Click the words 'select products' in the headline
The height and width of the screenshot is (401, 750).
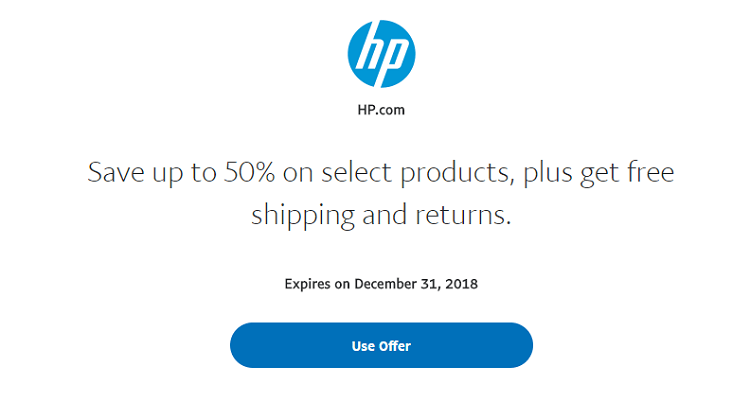415,173
